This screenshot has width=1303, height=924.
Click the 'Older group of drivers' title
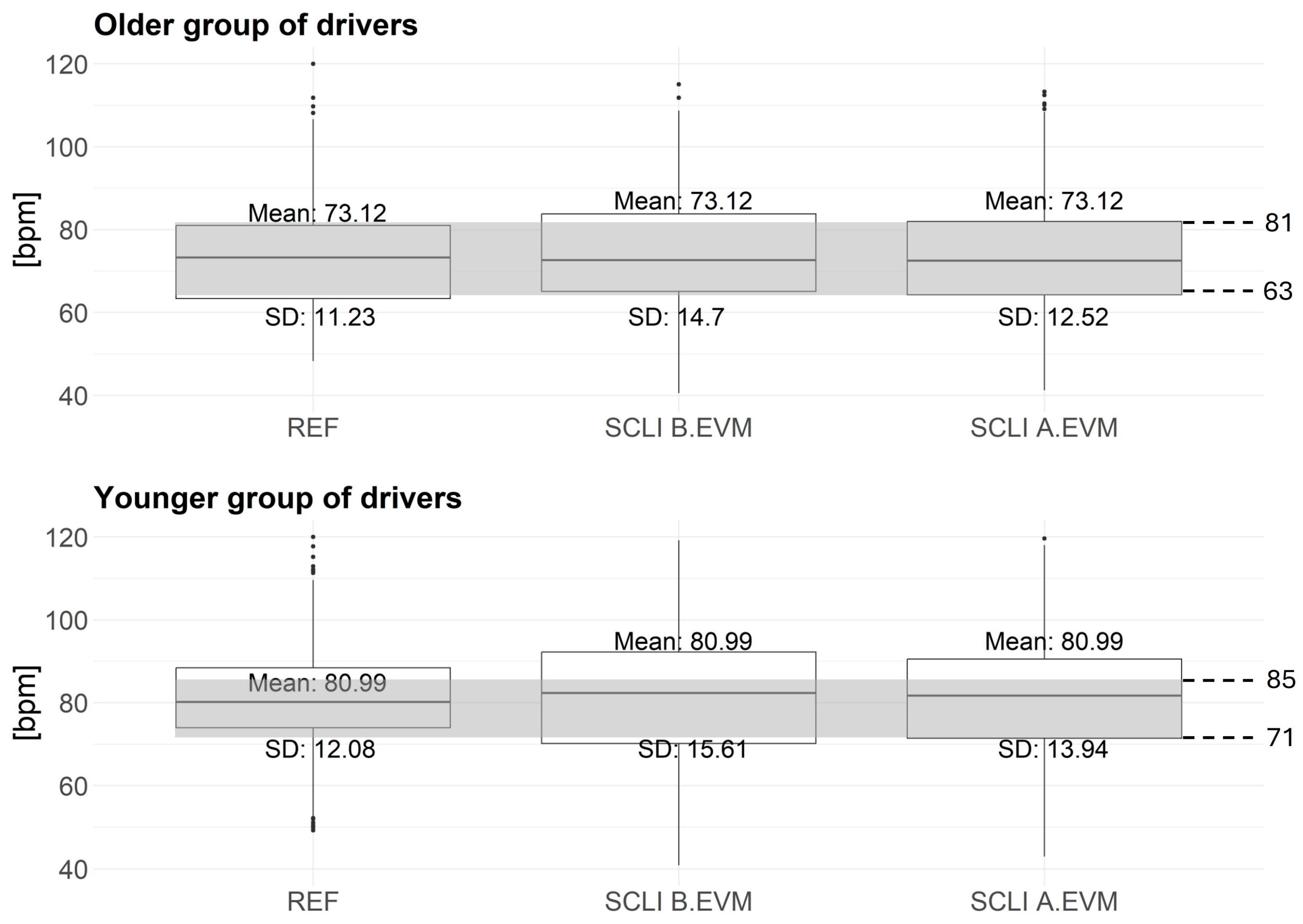255,25
